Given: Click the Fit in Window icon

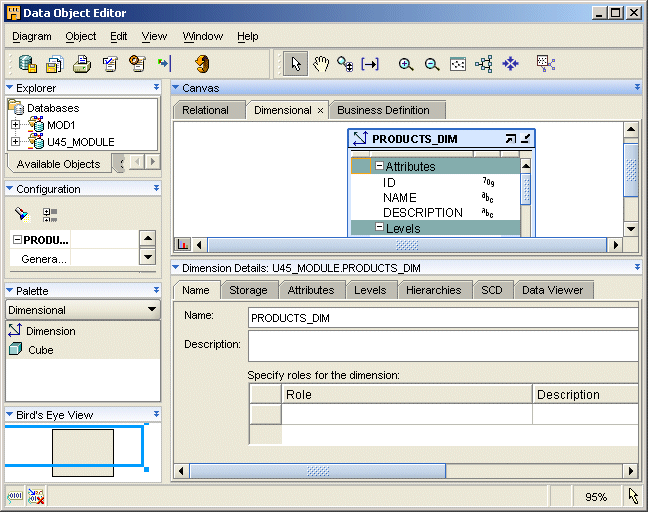Looking at the screenshot, I should point(458,64).
